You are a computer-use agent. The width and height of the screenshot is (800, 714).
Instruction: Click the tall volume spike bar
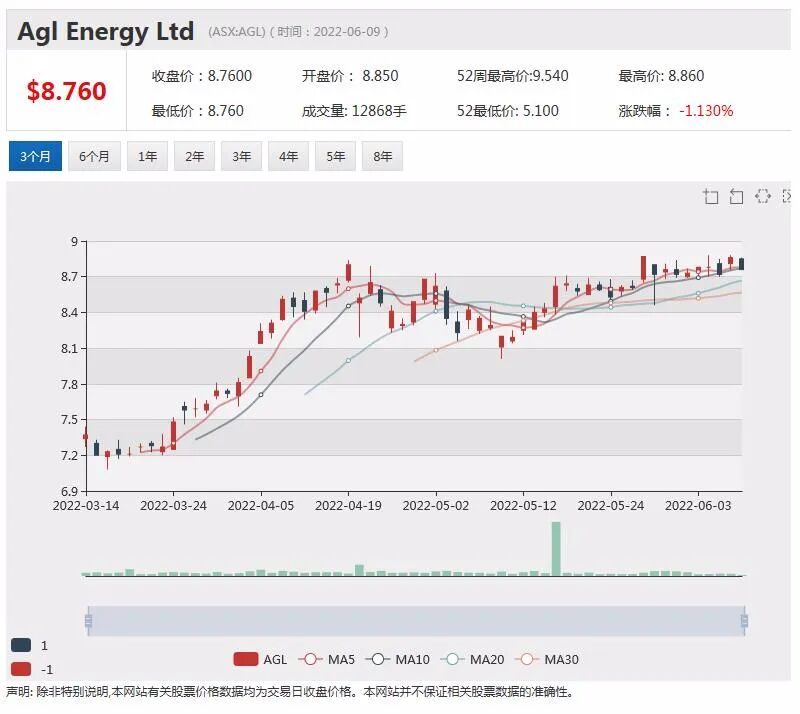[556, 549]
